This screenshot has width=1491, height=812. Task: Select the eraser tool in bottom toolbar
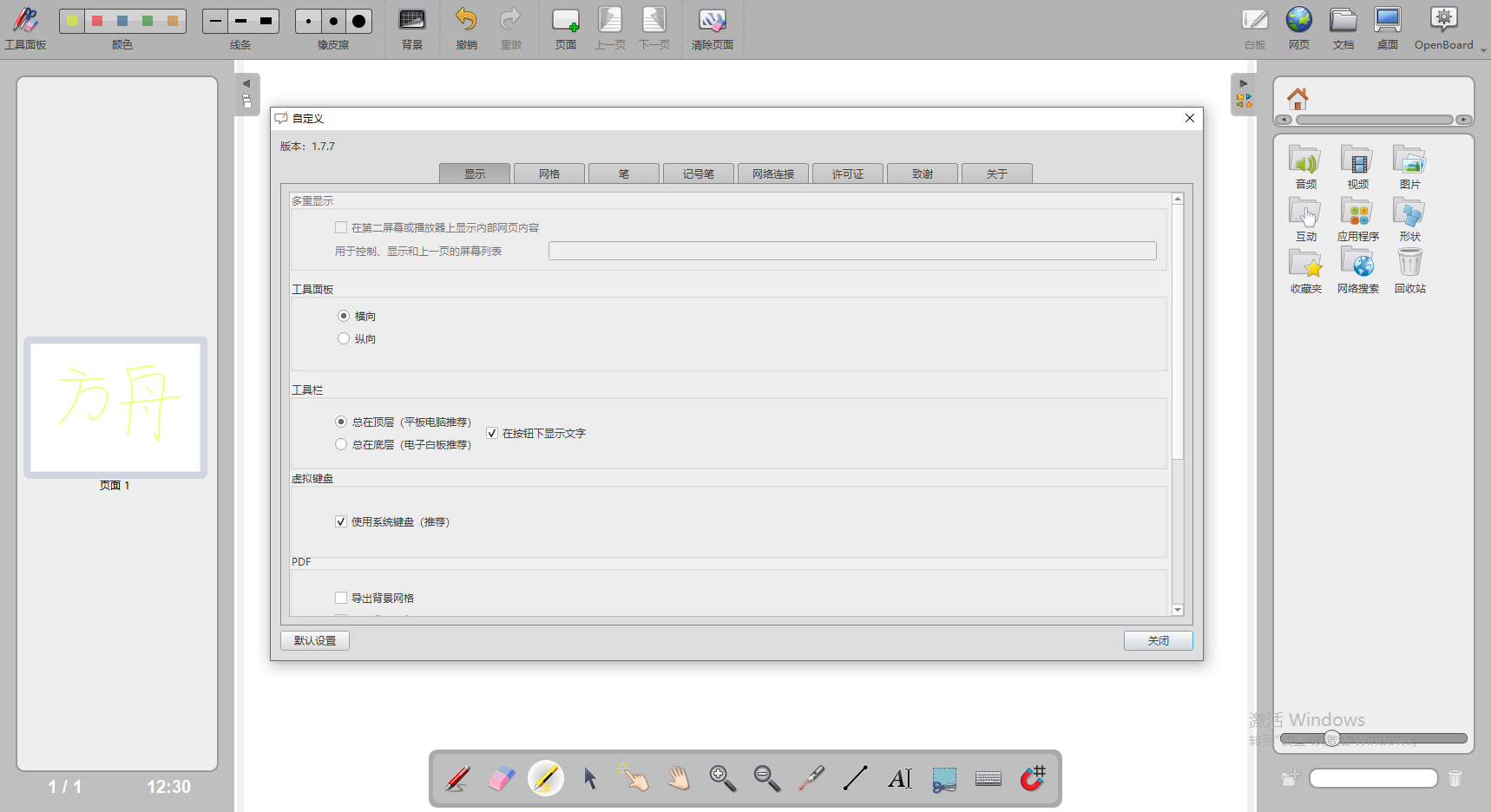click(x=502, y=778)
